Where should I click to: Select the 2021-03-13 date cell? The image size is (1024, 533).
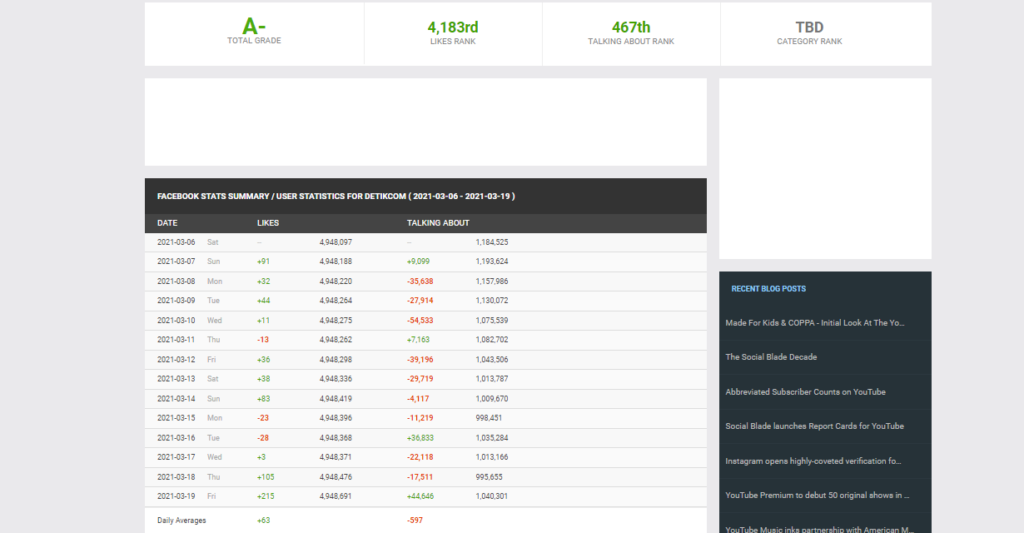[176, 379]
